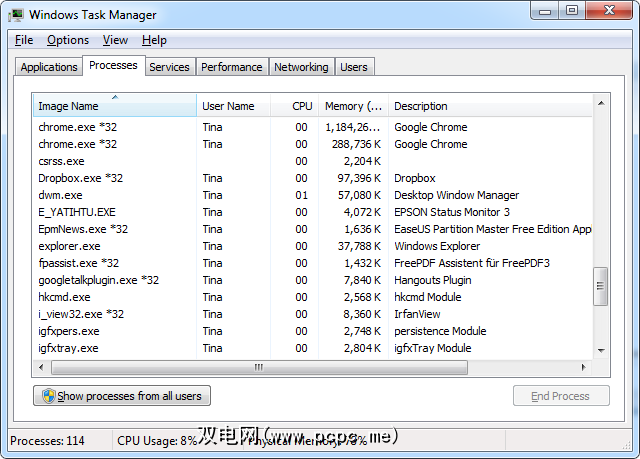
Task: Click the Windows Explorer description
Action: click(437, 246)
